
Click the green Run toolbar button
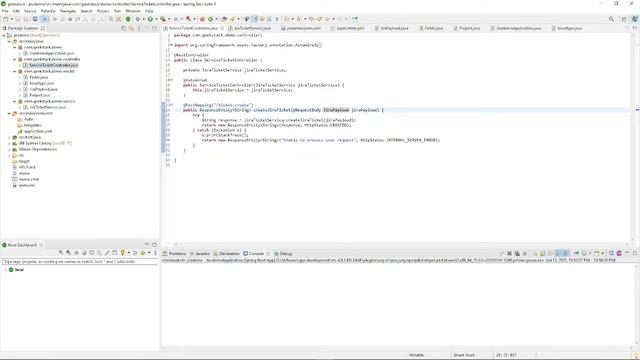click(x=150, y=19)
